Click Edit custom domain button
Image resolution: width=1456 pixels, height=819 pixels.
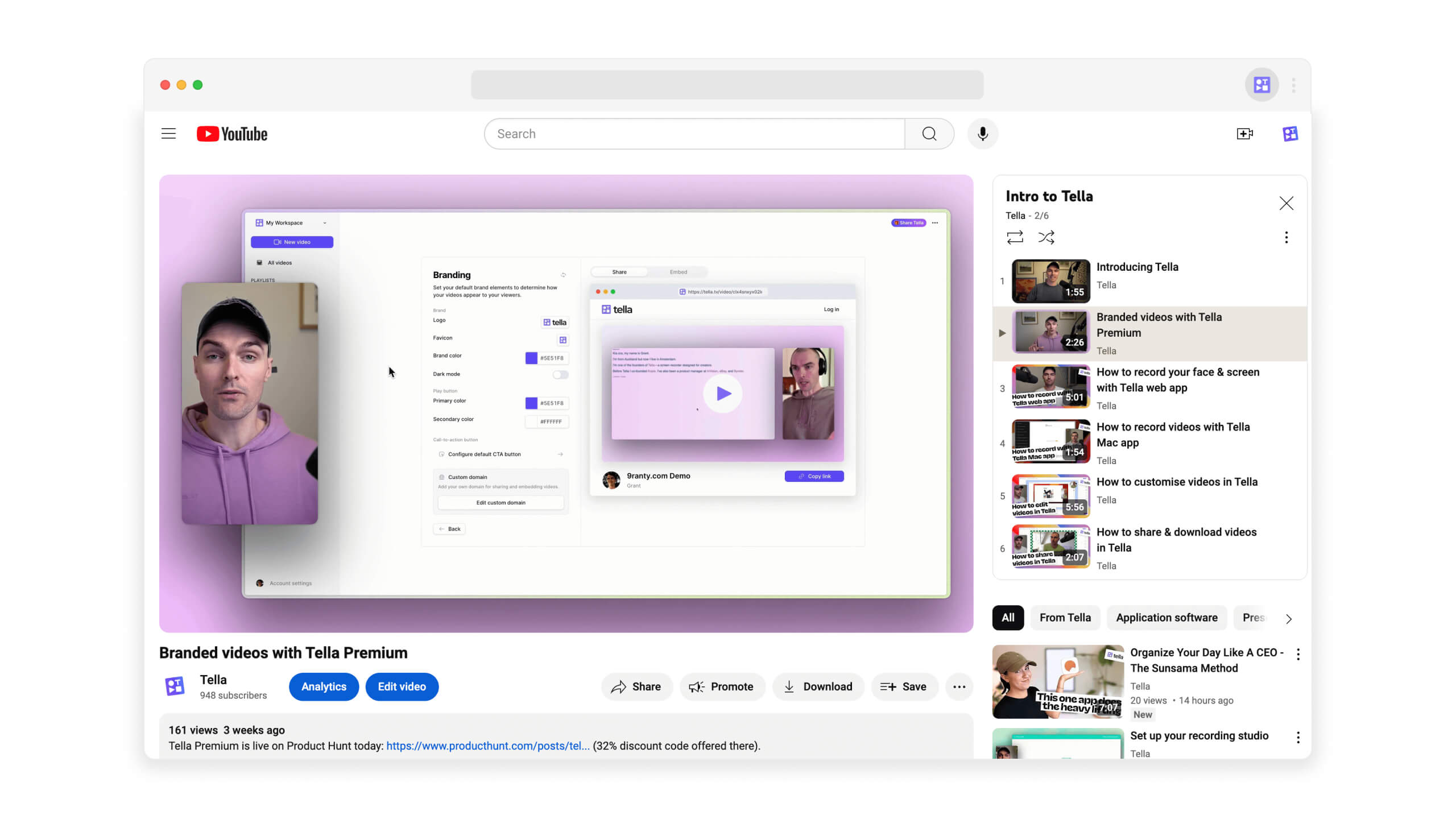tap(500, 502)
